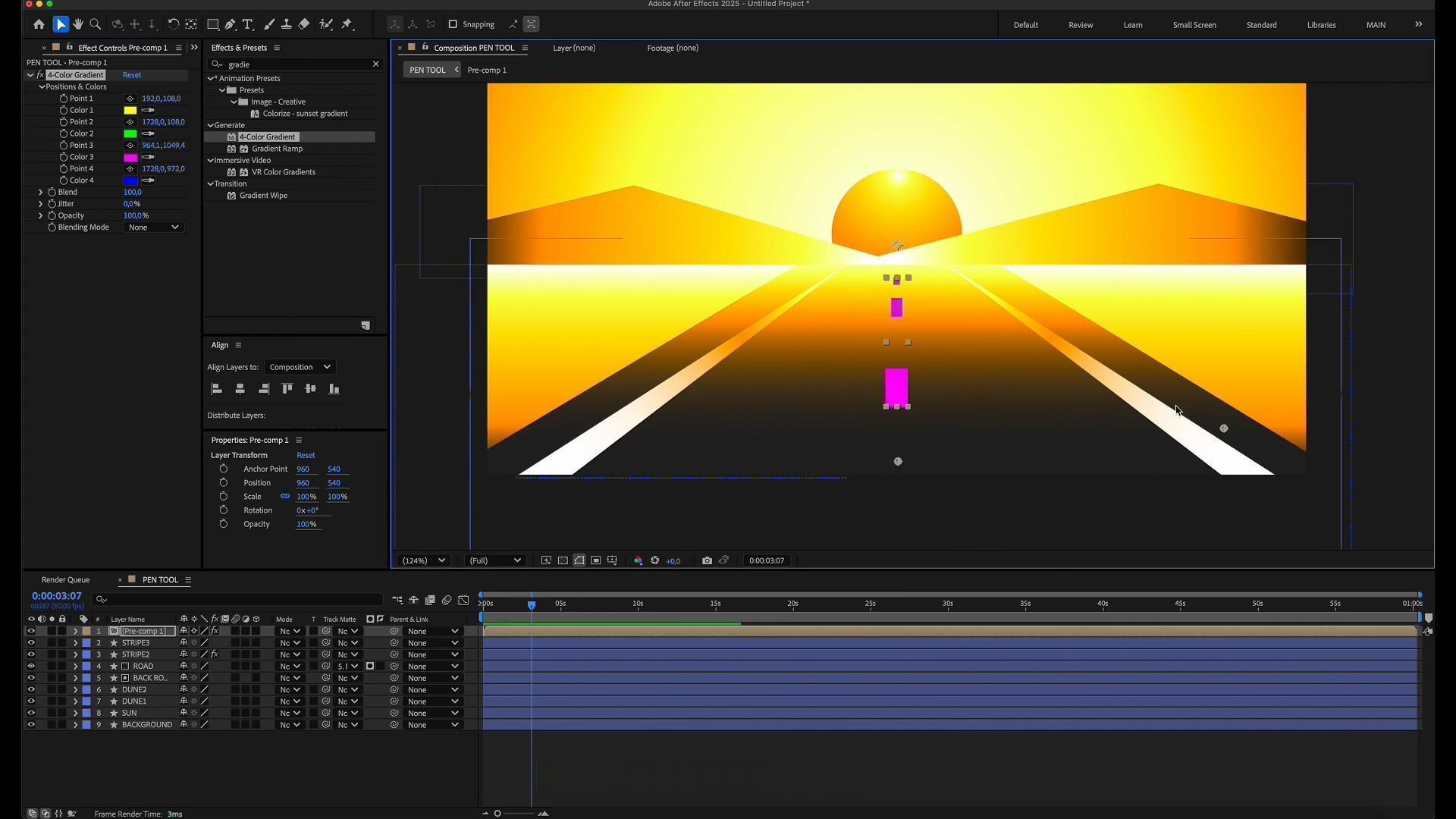This screenshot has height=819, width=1456.
Task: Click the Color 3 magenta swatch
Action: 130,157
